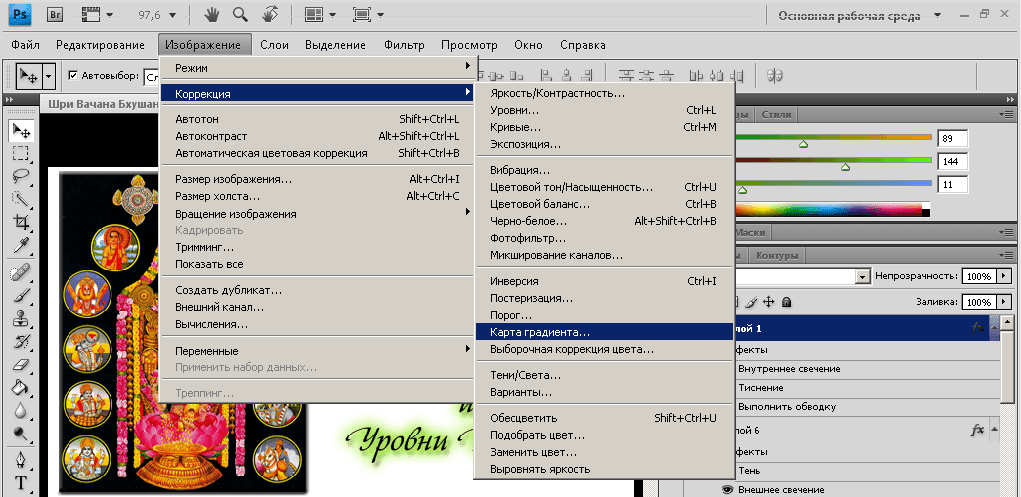Select the Eyedropper tool

click(21, 246)
